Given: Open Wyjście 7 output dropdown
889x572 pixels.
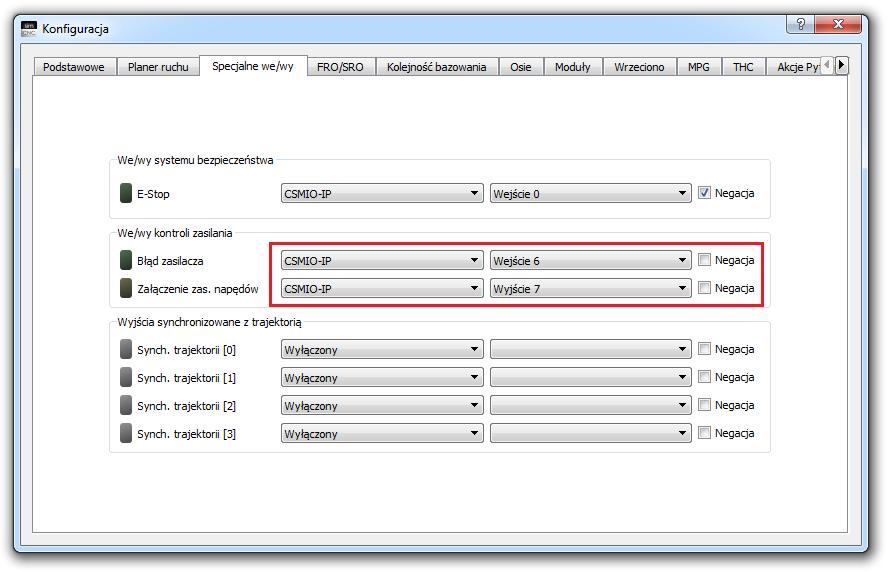Looking at the screenshot, I should (590, 289).
